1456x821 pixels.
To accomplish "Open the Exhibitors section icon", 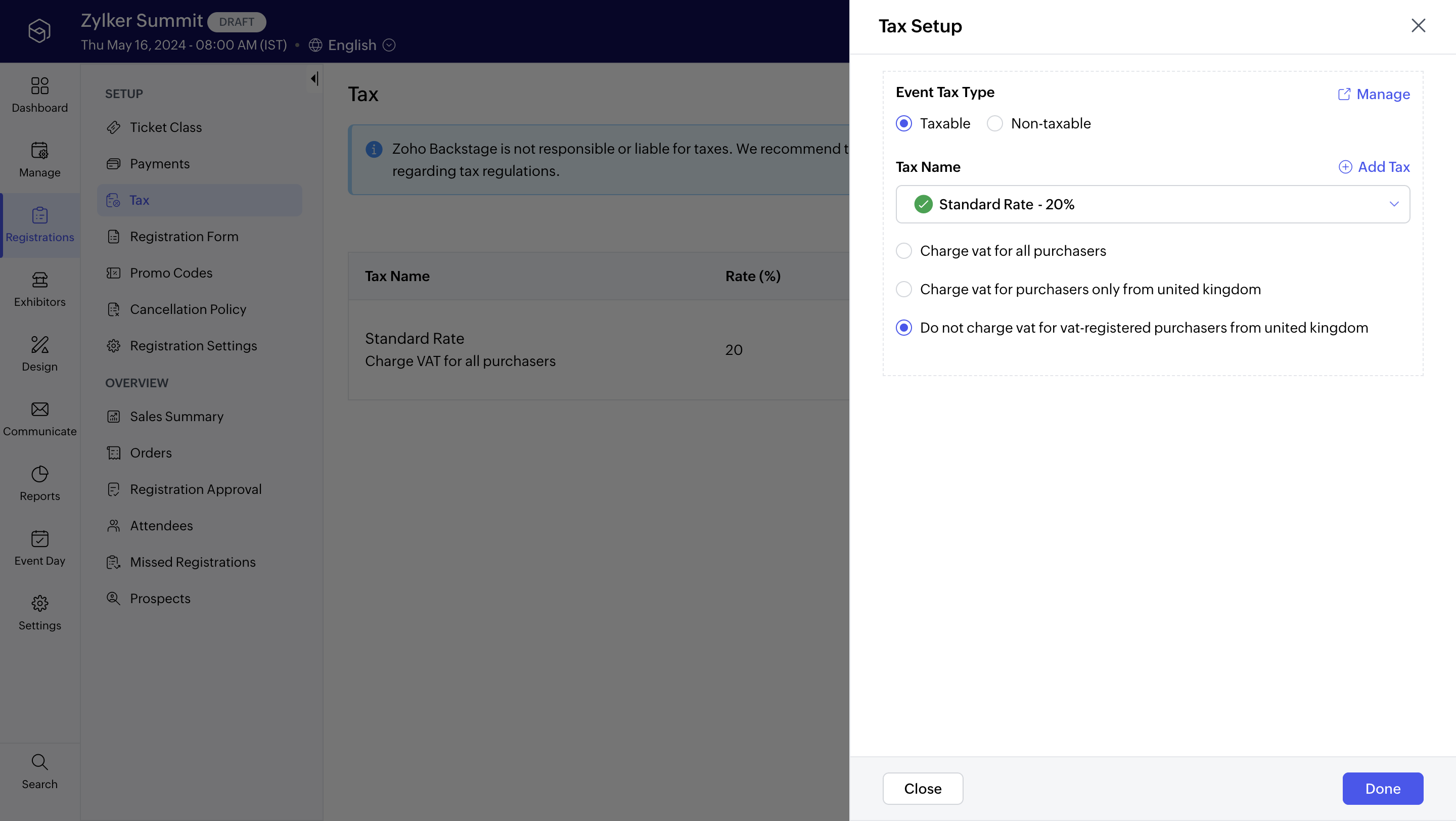I will coord(39,280).
